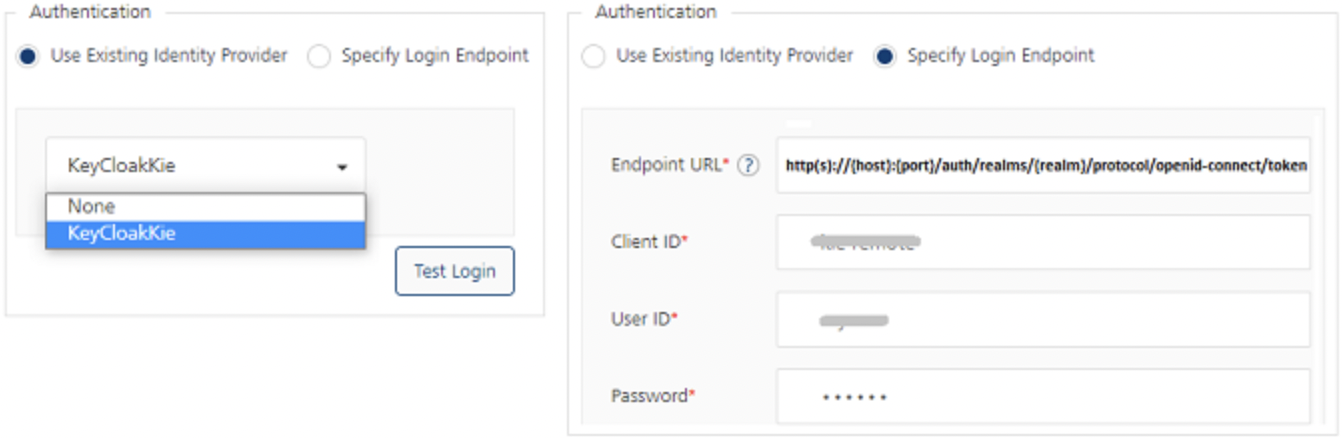Viewport: 1342px width, 438px height.
Task: Click into the Endpoint URL text field
Action: coord(1042,165)
